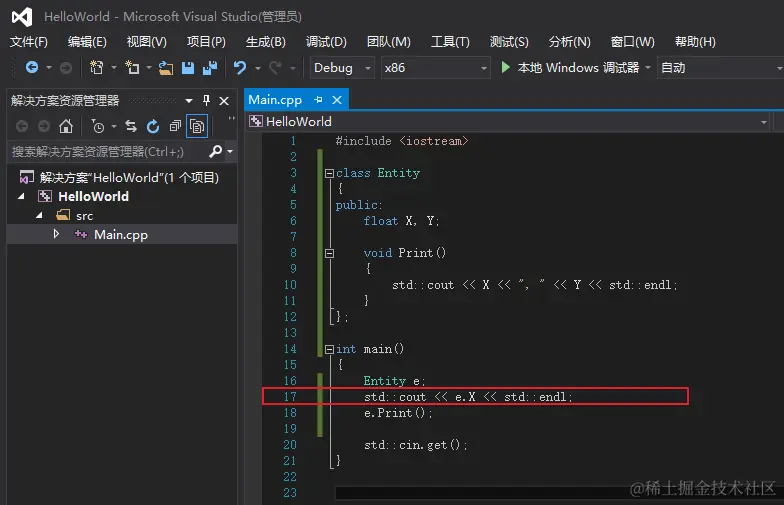Open the Pending Changes Filter dropdown arrow

coord(114,126)
